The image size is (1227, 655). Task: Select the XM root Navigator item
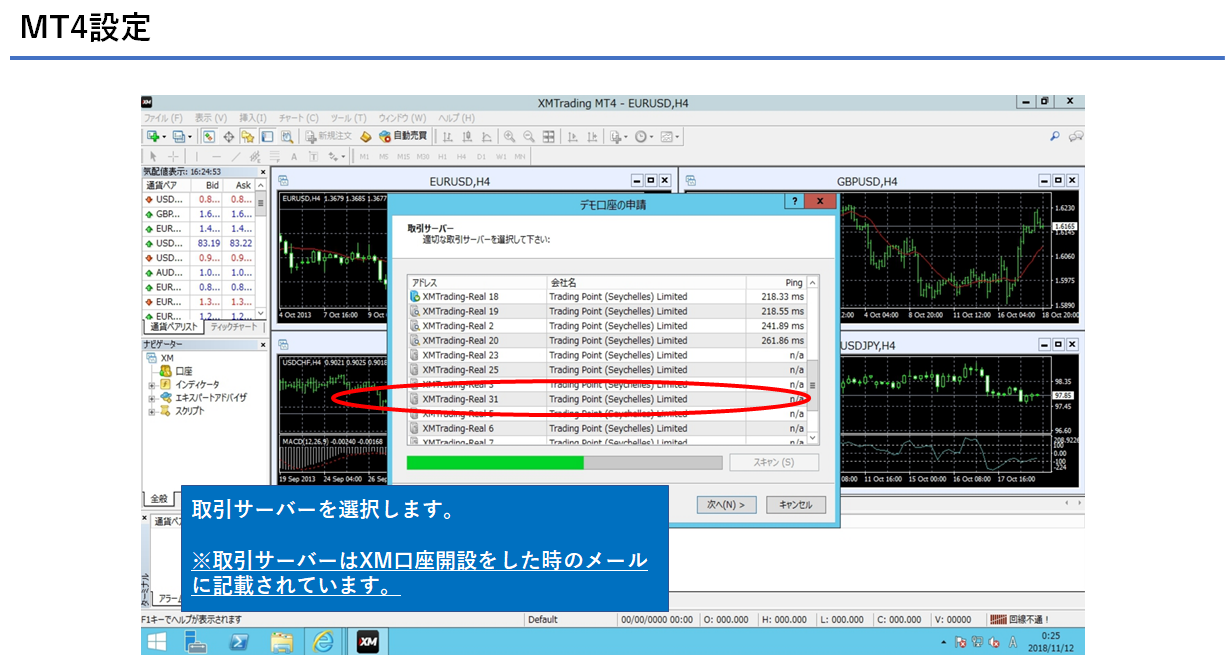167,358
